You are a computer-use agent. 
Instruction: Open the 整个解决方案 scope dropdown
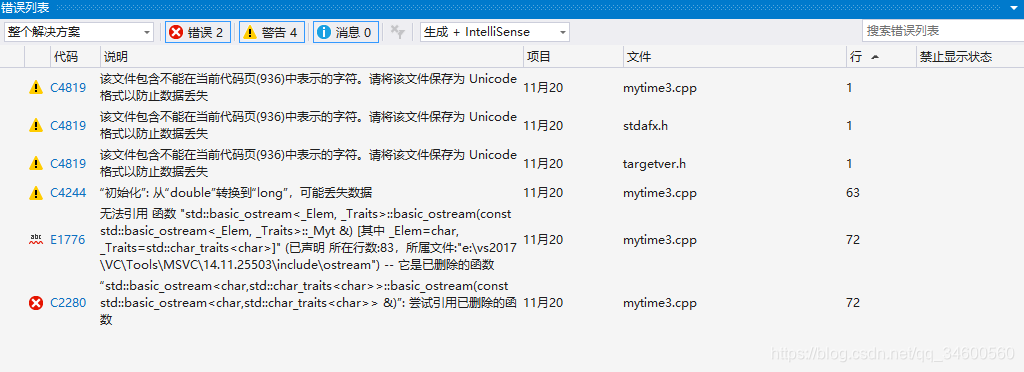tap(79, 32)
